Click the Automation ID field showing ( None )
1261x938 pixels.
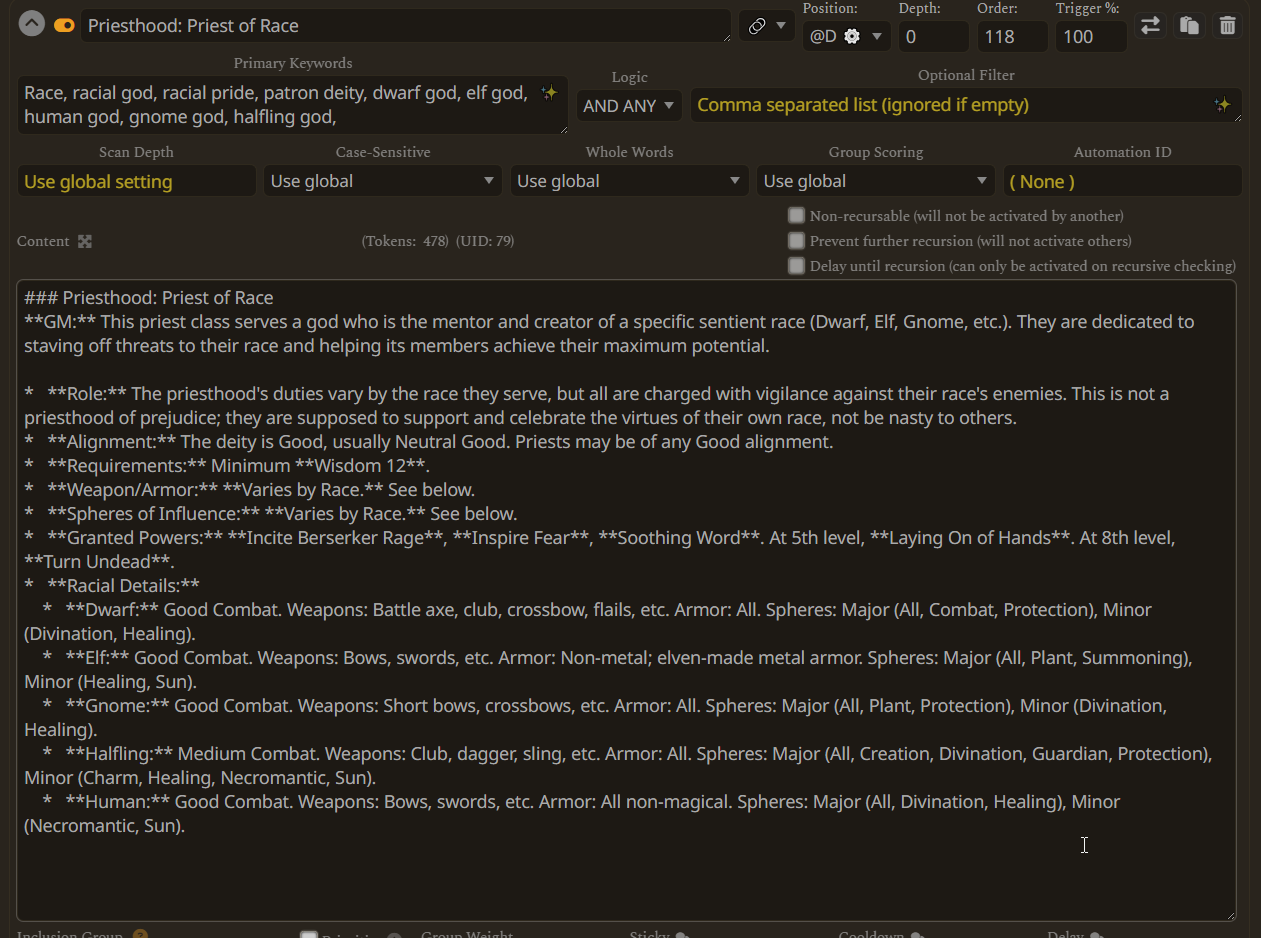(1123, 181)
